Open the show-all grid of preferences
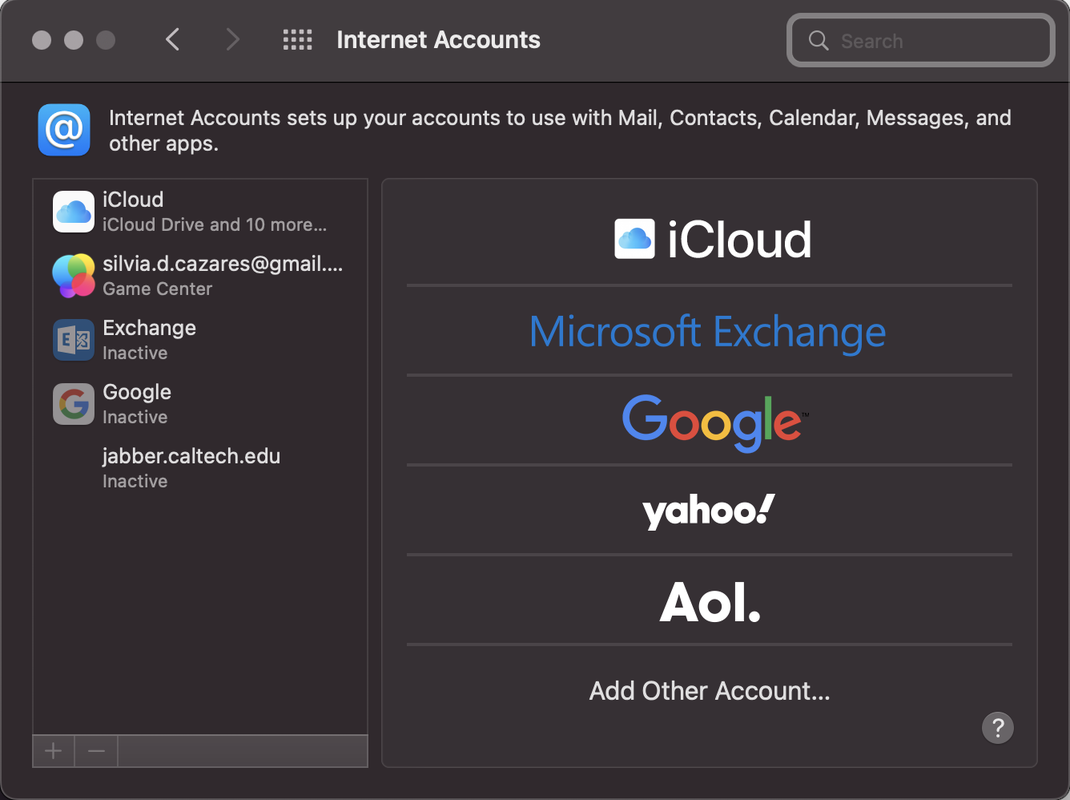 point(297,40)
